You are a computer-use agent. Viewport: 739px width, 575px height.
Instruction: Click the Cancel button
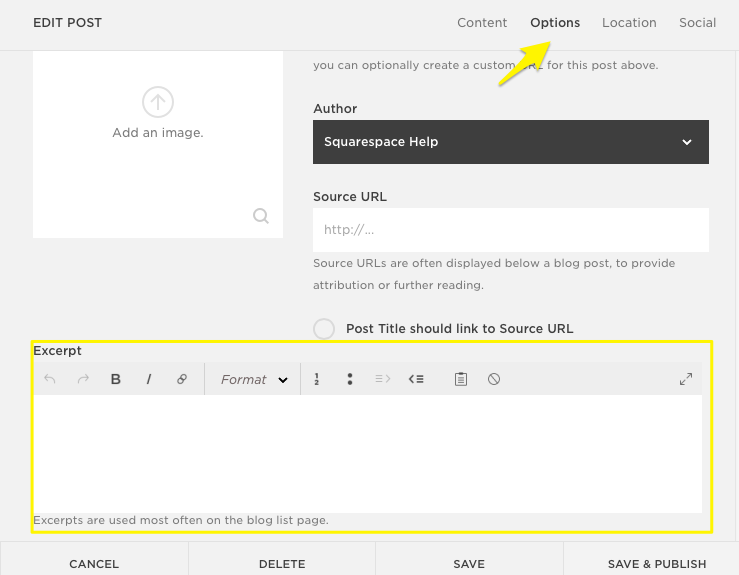coord(94,564)
